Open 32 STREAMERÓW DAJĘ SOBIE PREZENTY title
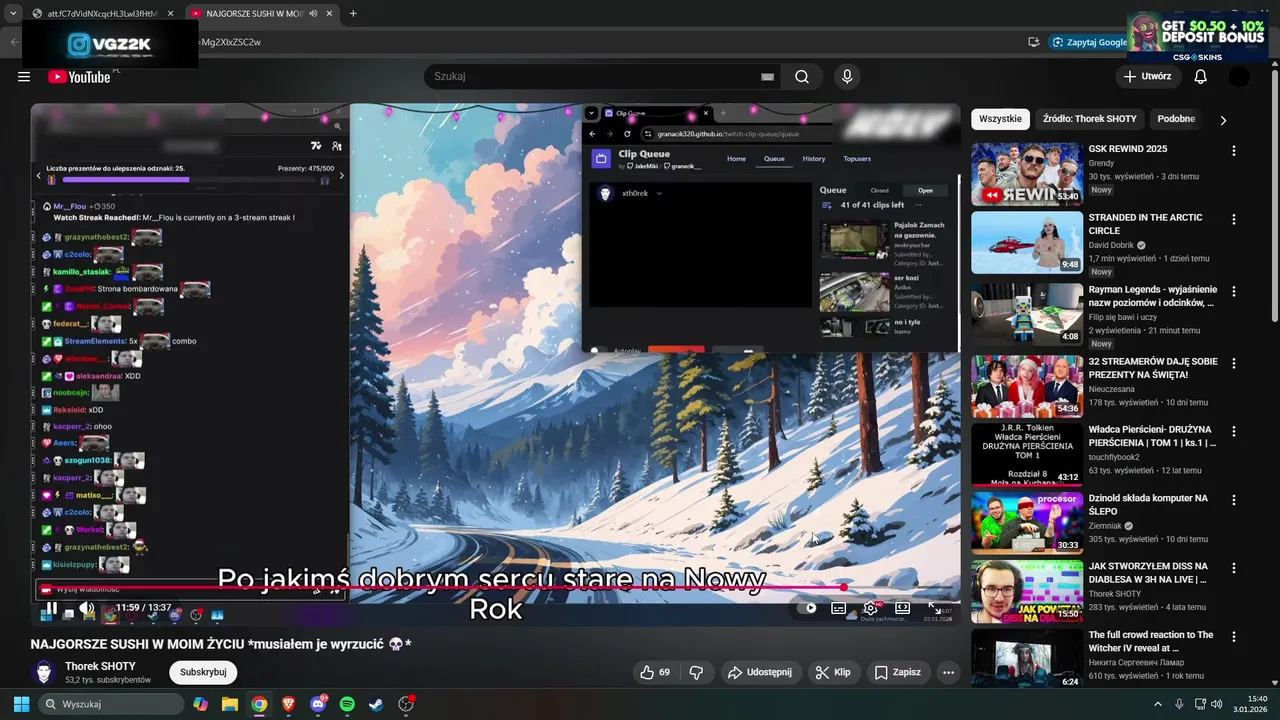This screenshot has height=720, width=1280. pos(1153,368)
